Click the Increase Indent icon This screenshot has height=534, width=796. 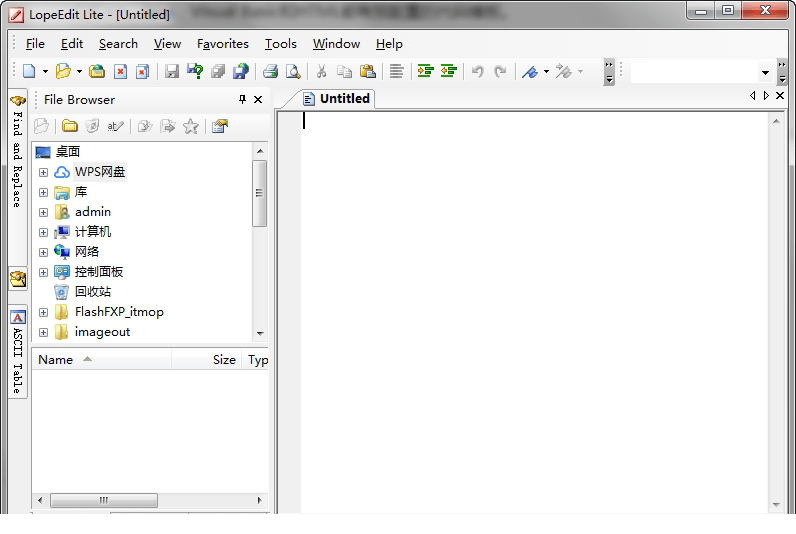(425, 72)
